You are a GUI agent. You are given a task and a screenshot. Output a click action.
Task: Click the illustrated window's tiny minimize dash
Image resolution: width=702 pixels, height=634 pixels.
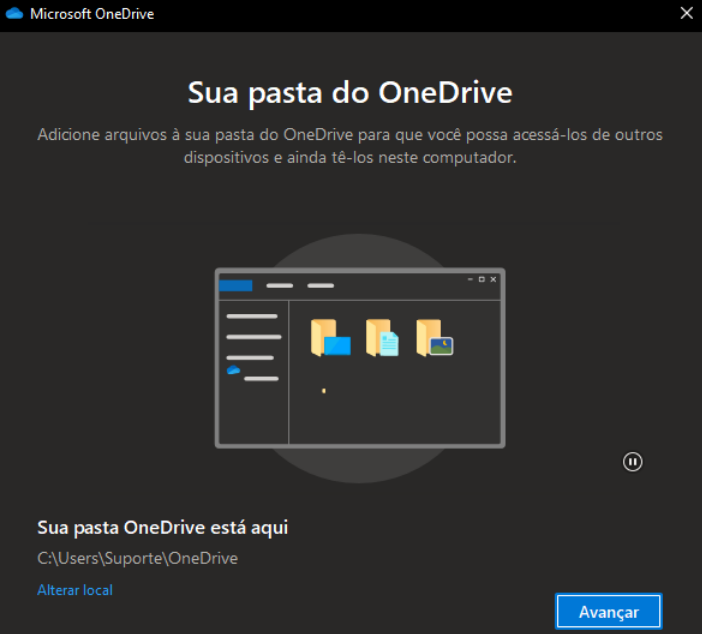(x=471, y=279)
